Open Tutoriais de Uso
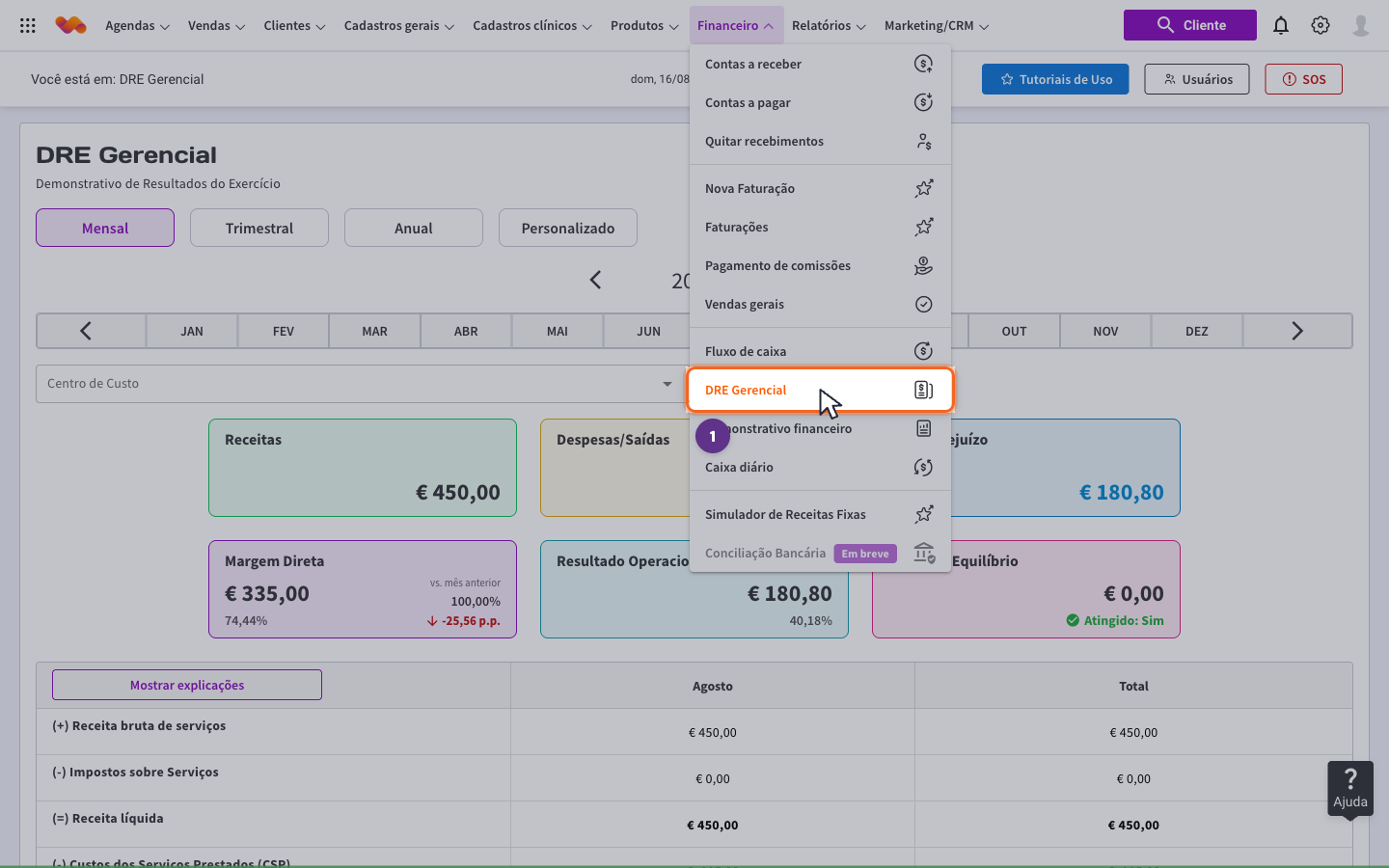 click(x=1055, y=79)
